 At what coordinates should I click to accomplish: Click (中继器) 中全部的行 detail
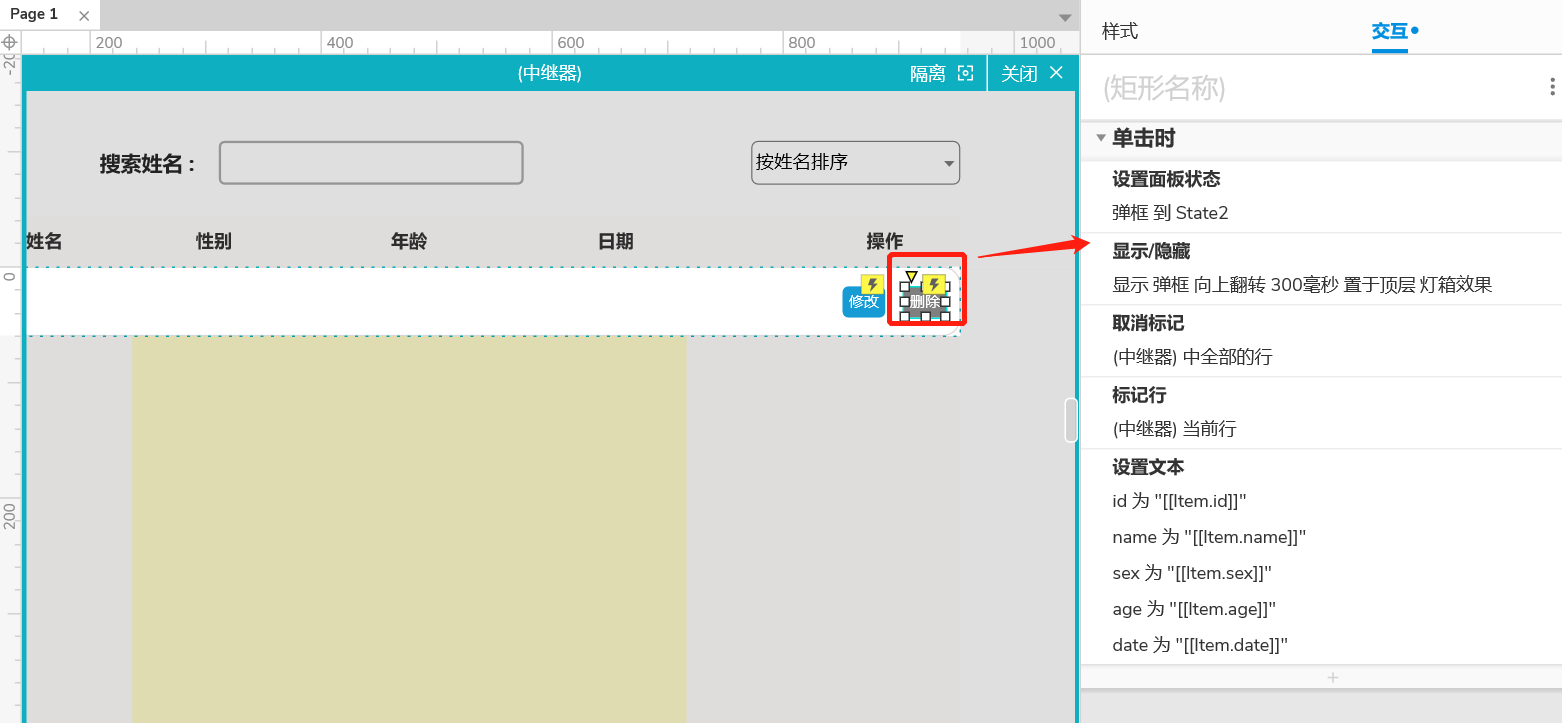click(1192, 357)
